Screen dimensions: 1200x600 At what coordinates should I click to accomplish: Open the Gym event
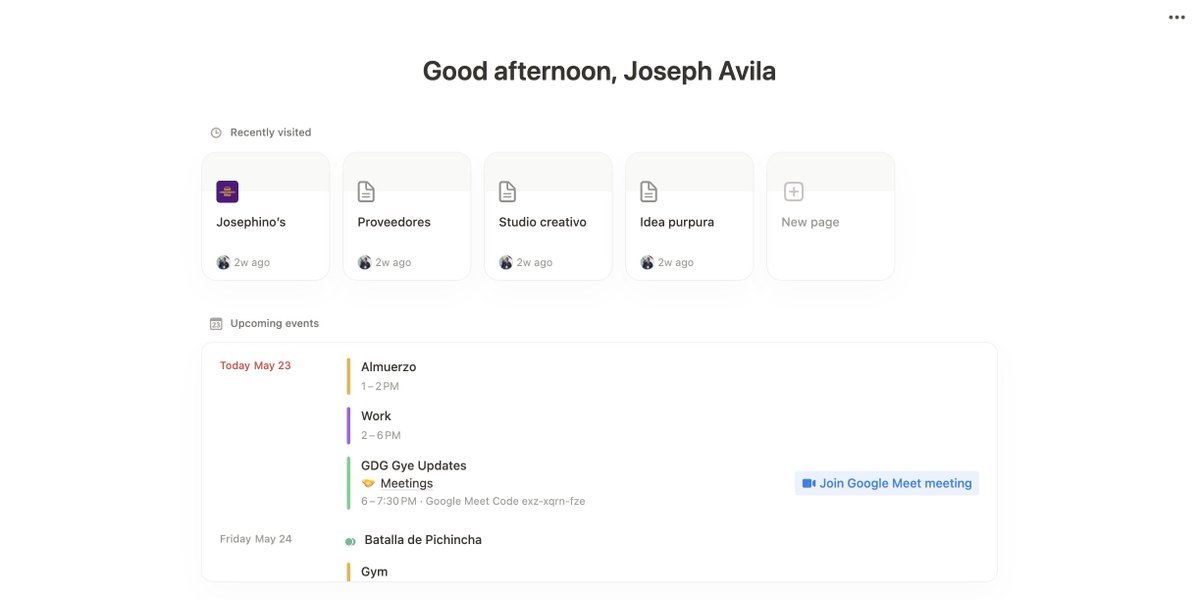[374, 572]
